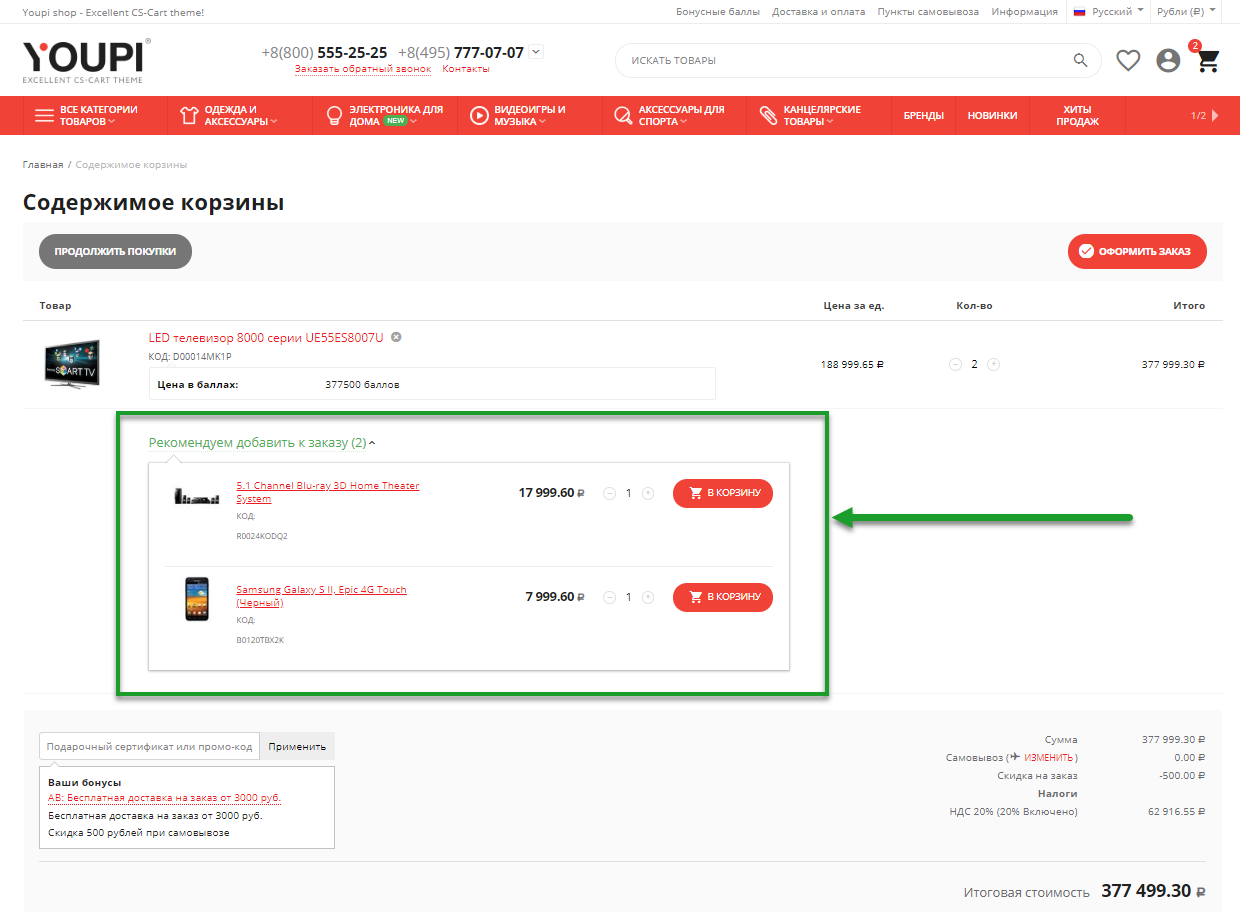Click the YOUPI logo
1240x912 pixels.
click(x=87, y=60)
